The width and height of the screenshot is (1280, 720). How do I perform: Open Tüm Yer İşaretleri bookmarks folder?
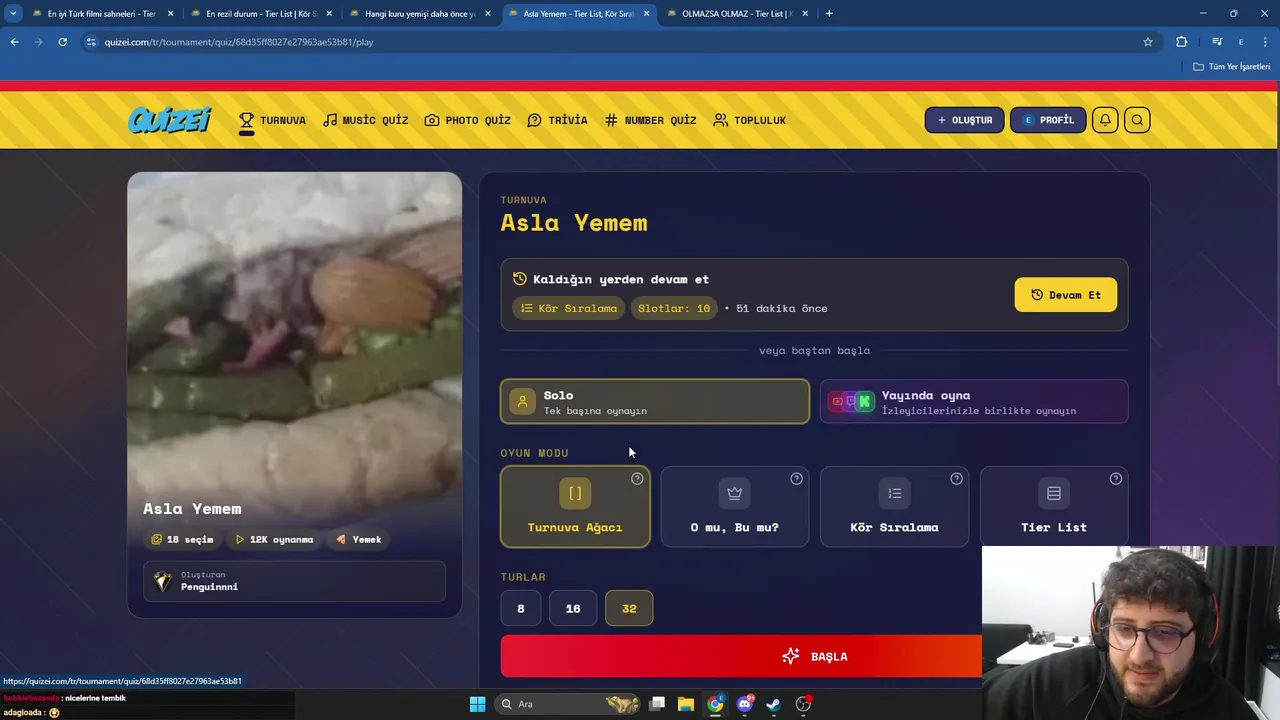[x=1232, y=67]
